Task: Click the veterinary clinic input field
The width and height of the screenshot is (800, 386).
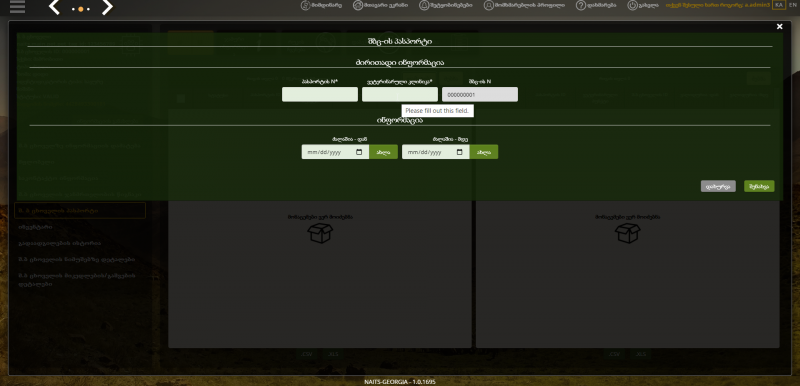Action: click(400, 94)
